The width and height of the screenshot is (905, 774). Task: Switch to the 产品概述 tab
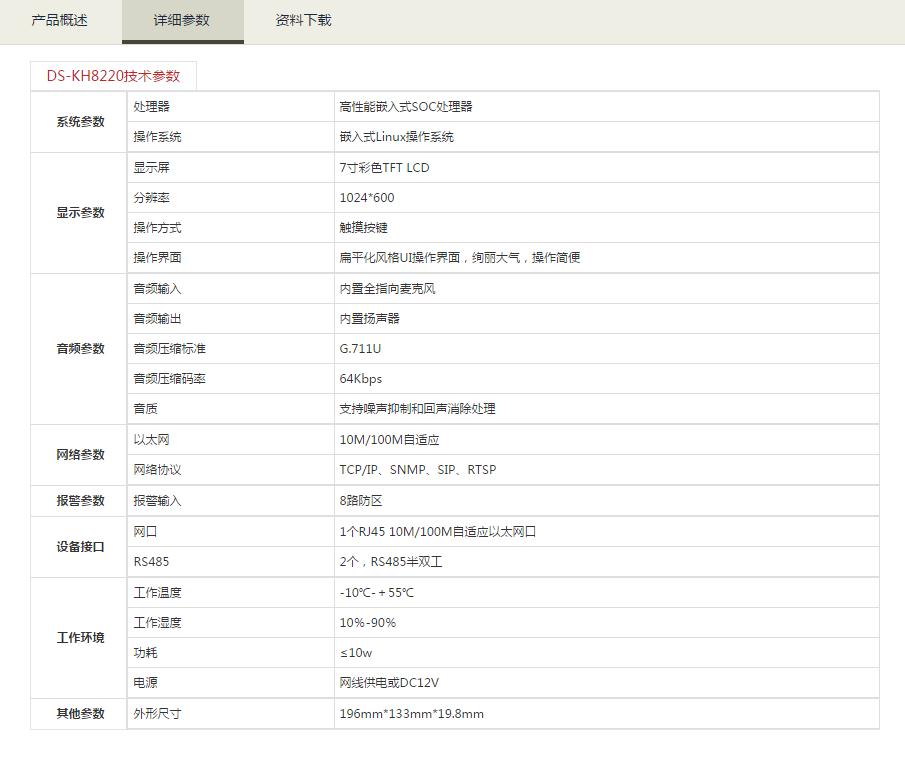tap(59, 20)
